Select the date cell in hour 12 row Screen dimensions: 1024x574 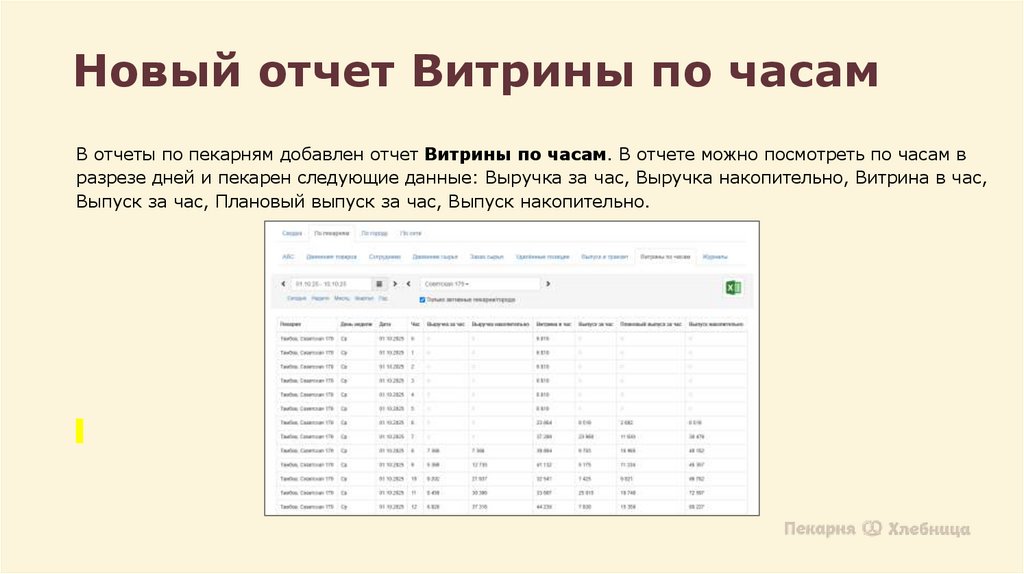coord(392,507)
